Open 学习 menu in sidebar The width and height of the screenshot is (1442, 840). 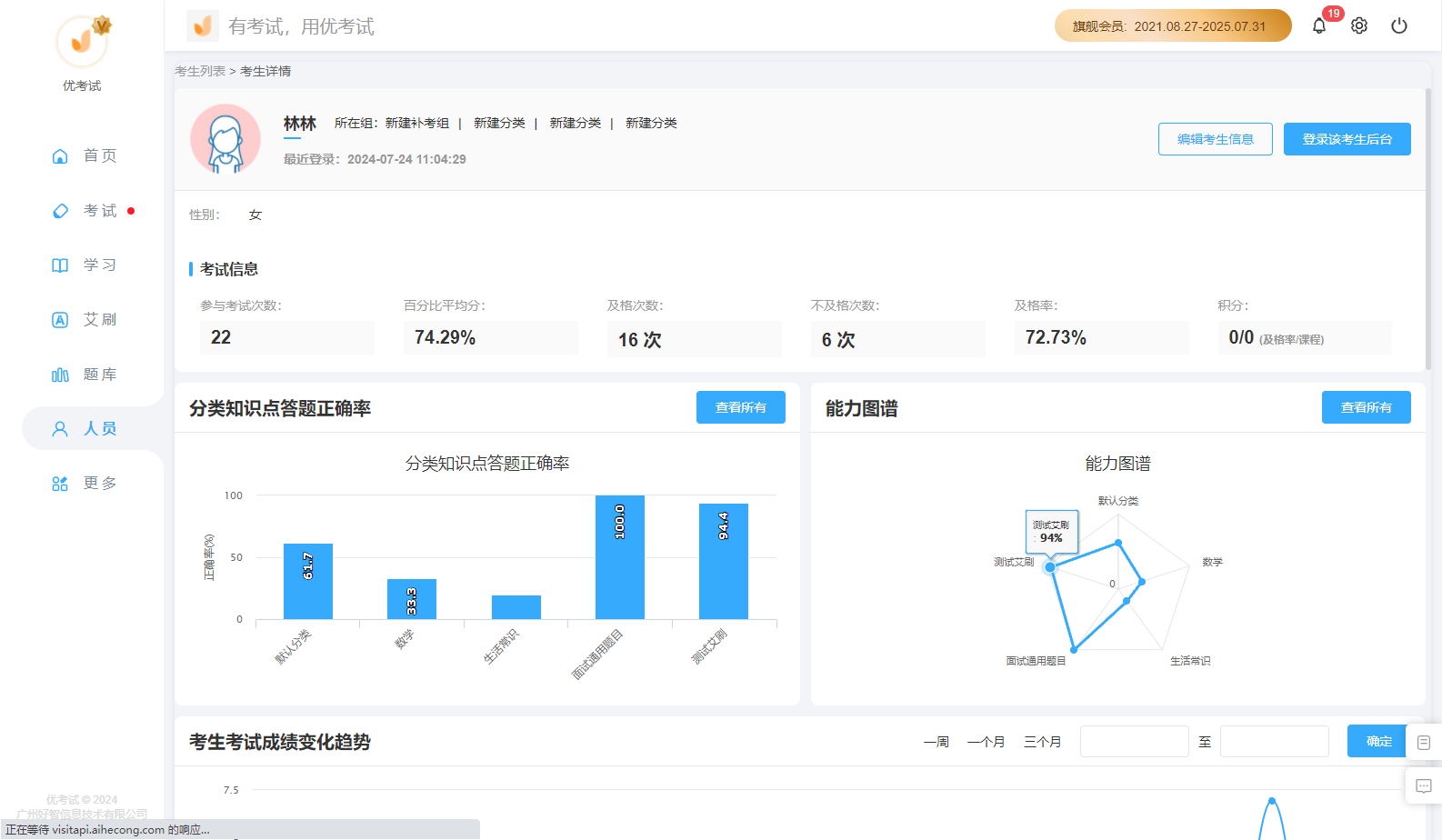click(100, 265)
